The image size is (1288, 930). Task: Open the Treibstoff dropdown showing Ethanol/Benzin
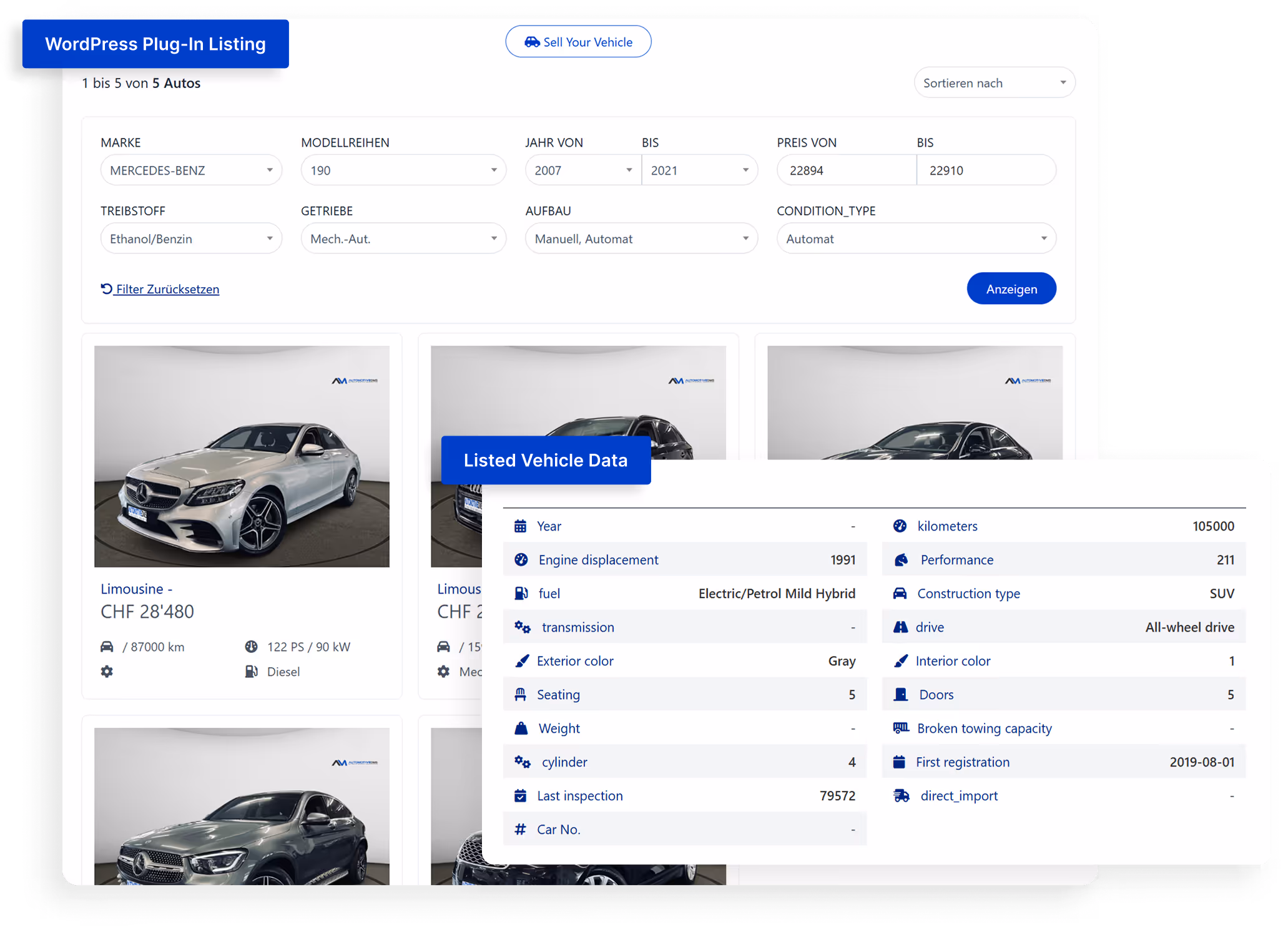pos(191,239)
